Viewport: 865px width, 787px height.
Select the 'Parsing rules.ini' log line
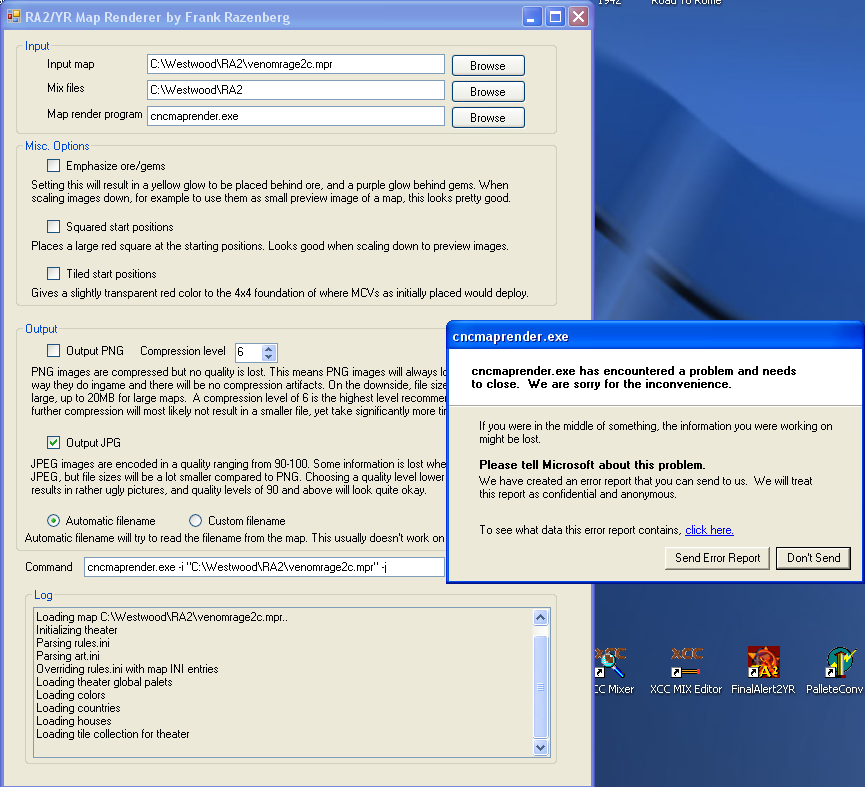73,643
